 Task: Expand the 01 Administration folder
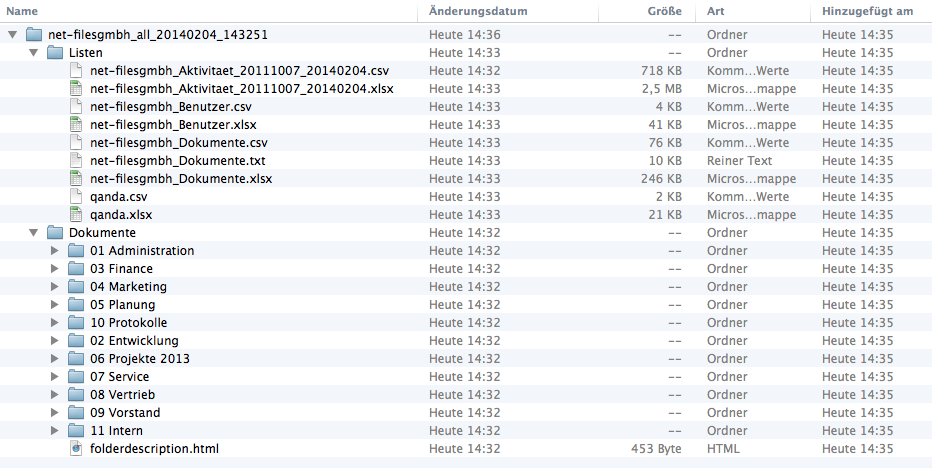[x=55, y=251]
